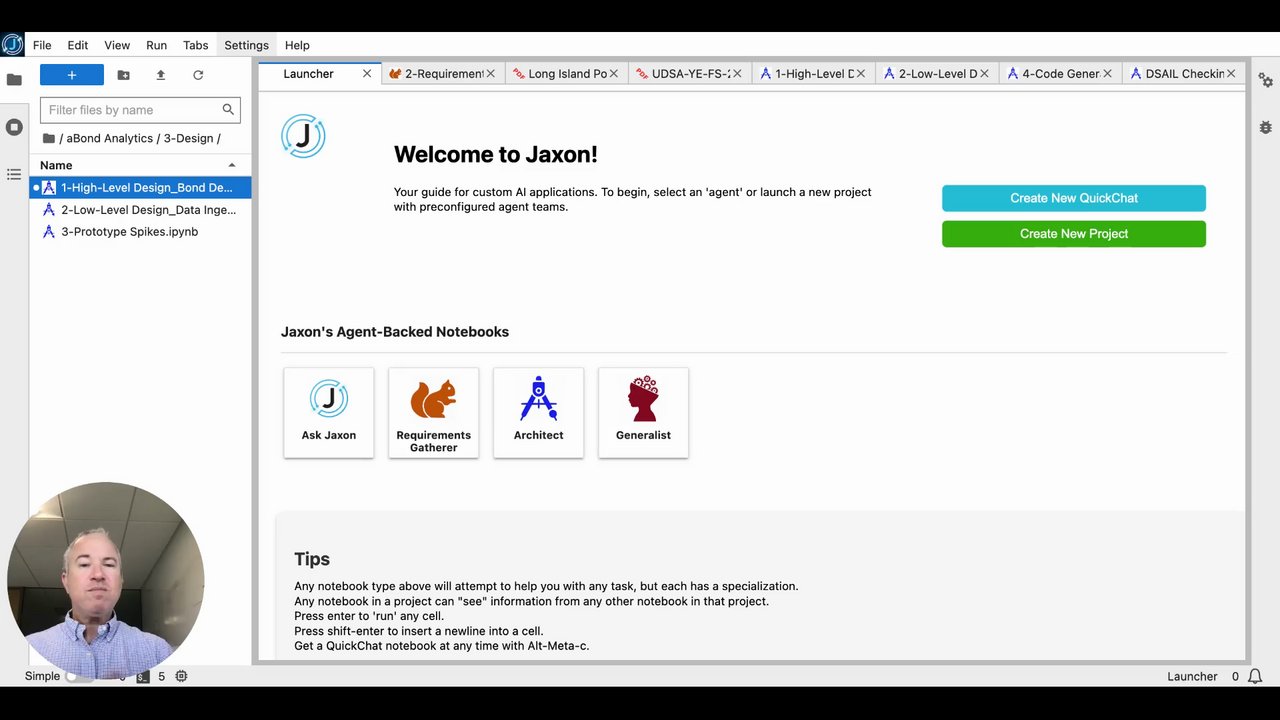Click the notification bell in status bar
The width and height of the screenshot is (1280, 720).
tap(1254, 677)
